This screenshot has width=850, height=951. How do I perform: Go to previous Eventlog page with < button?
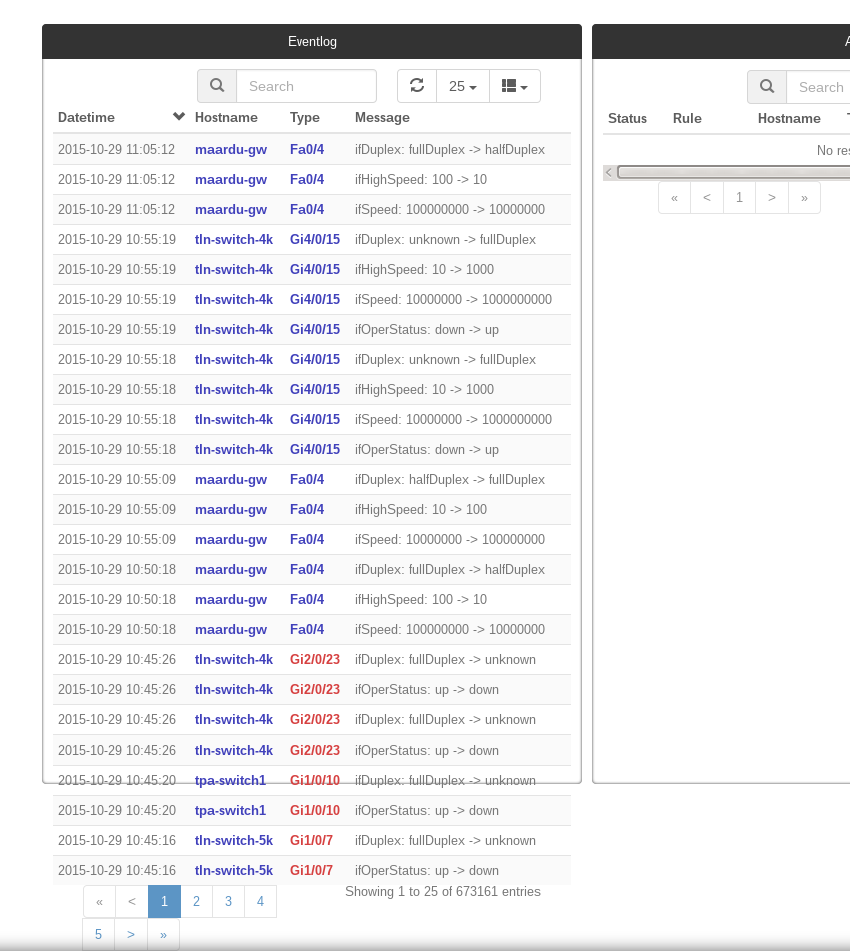pos(132,902)
